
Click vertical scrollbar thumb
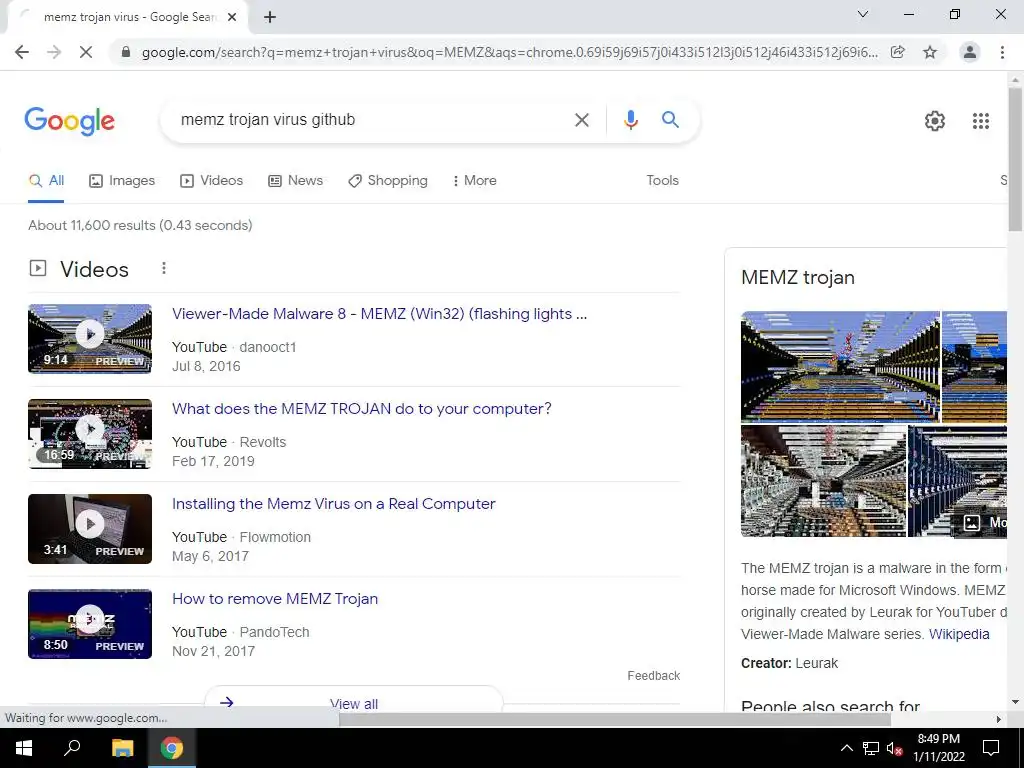(x=1015, y=160)
